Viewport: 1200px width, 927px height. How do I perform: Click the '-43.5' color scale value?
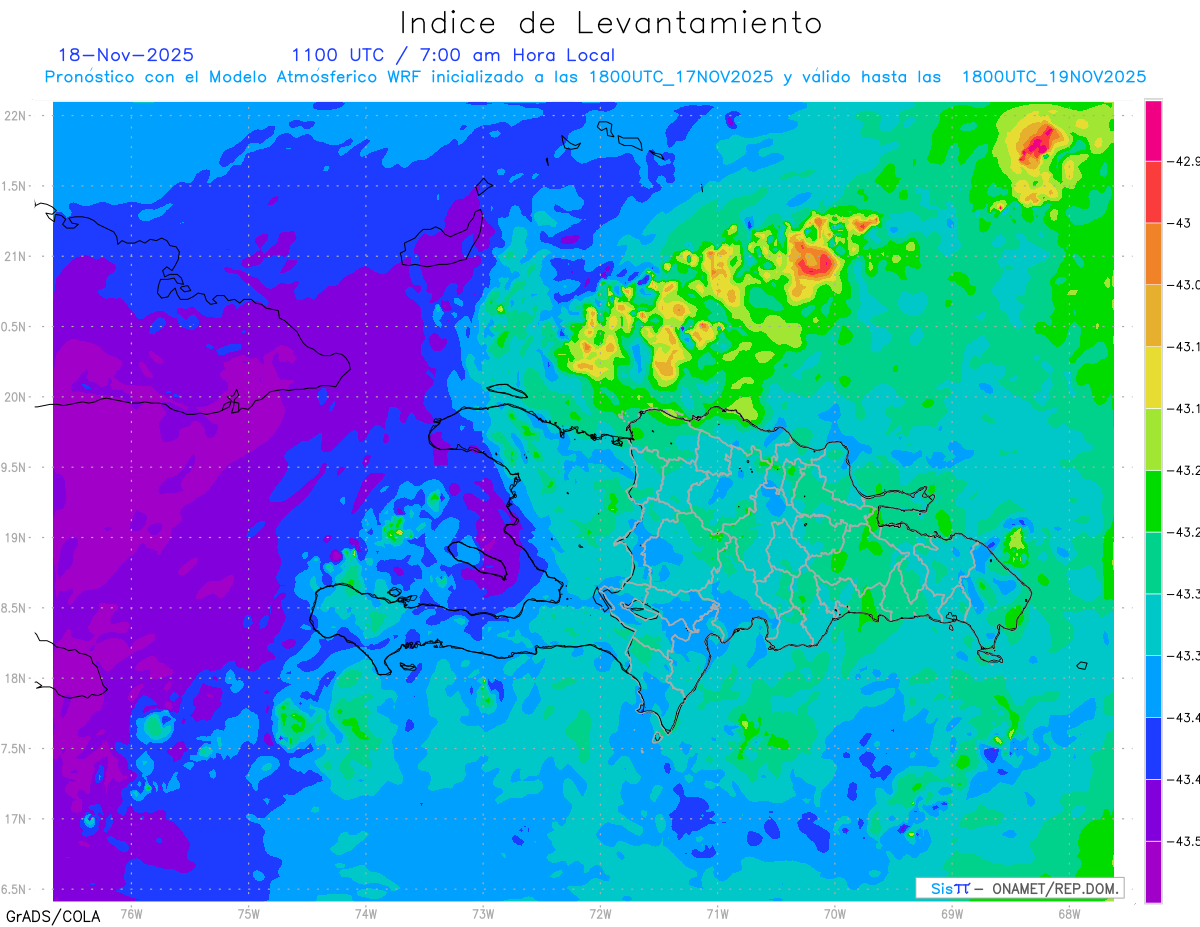(x=1186, y=841)
